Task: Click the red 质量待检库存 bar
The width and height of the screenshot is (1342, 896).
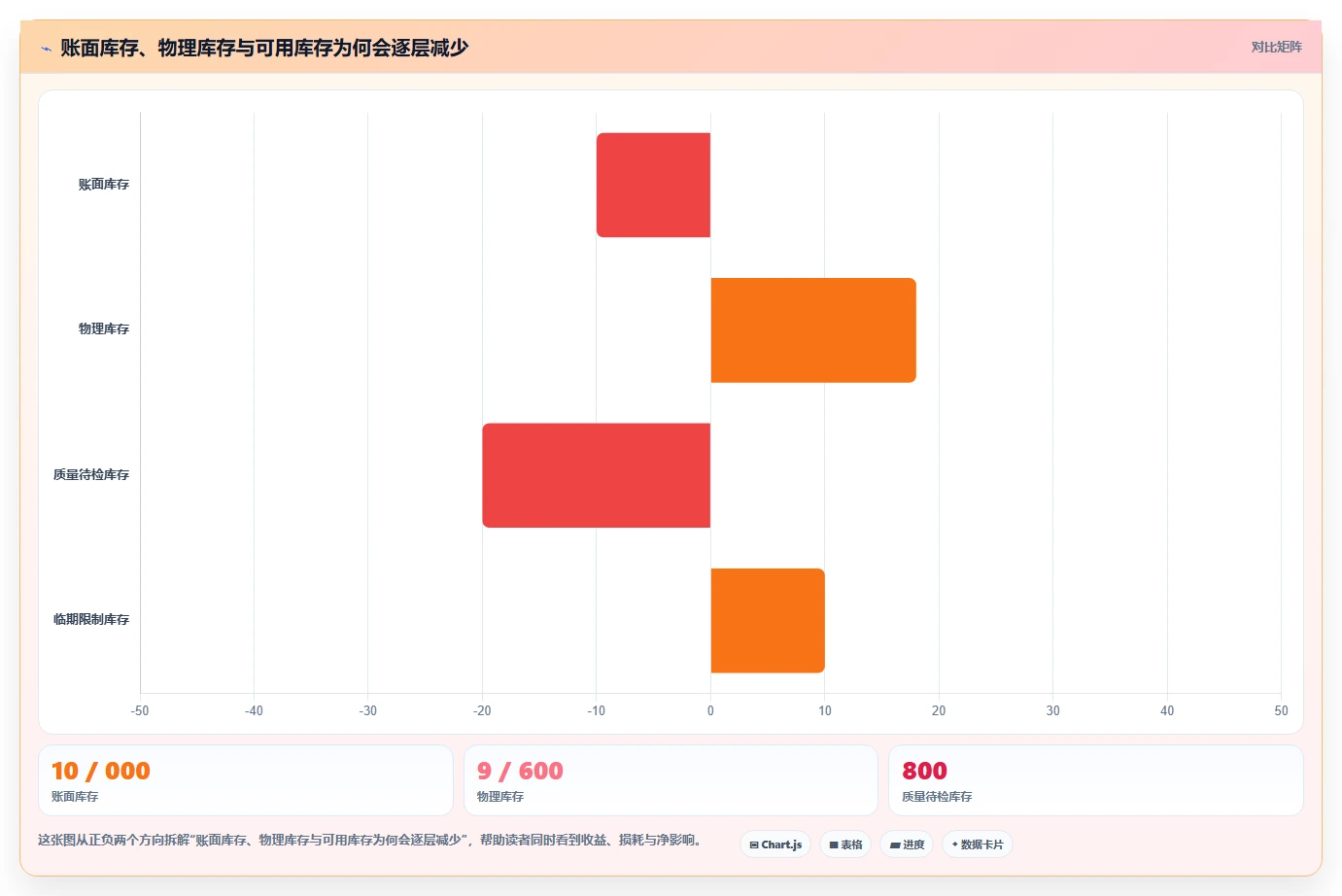Action: click(597, 475)
